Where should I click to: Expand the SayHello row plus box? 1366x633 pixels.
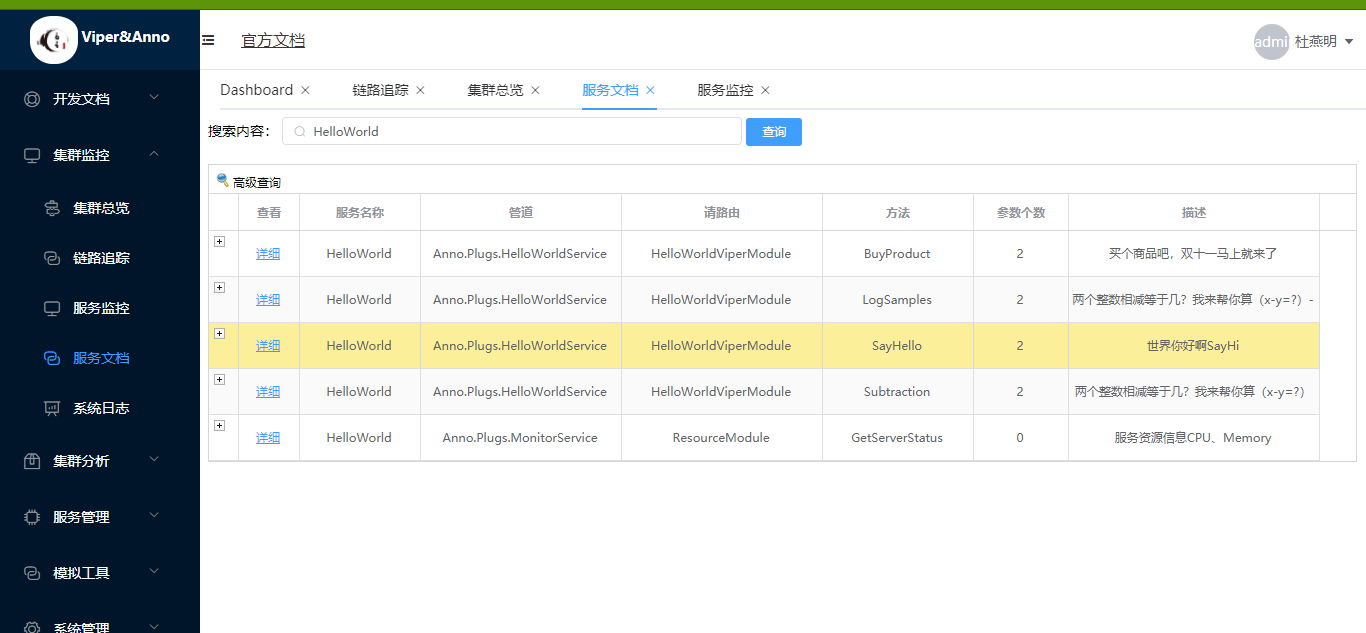(220, 333)
